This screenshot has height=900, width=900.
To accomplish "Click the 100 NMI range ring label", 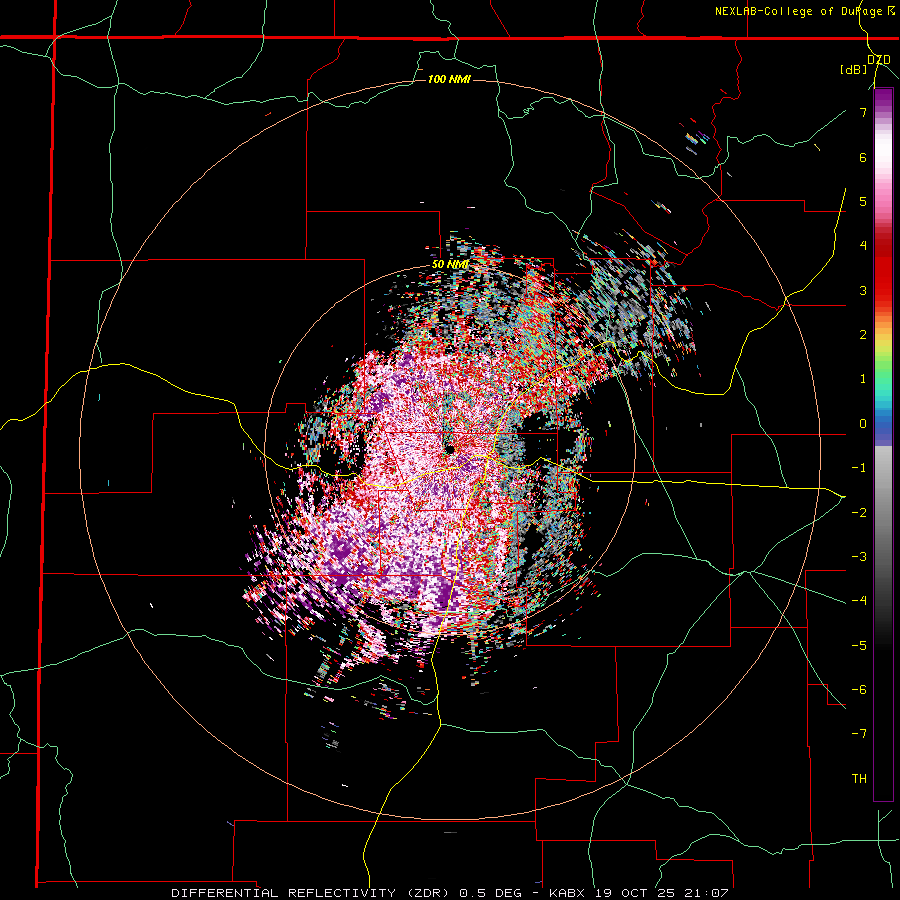I will pos(449,79).
